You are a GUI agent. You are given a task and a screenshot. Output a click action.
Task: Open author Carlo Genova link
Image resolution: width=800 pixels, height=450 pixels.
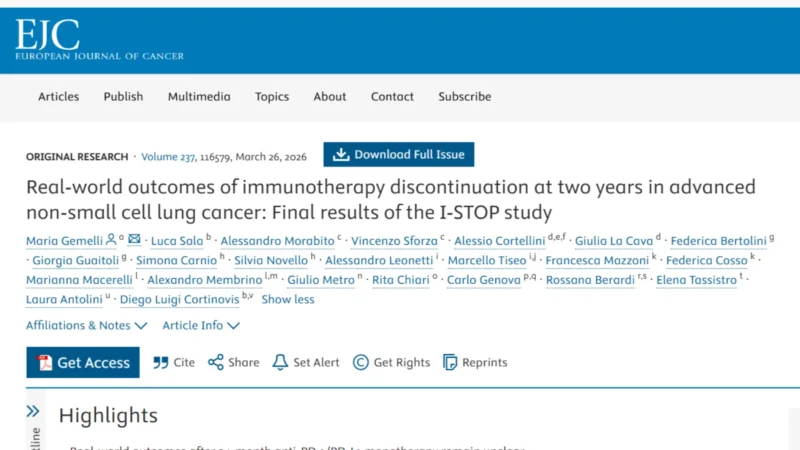484,280
